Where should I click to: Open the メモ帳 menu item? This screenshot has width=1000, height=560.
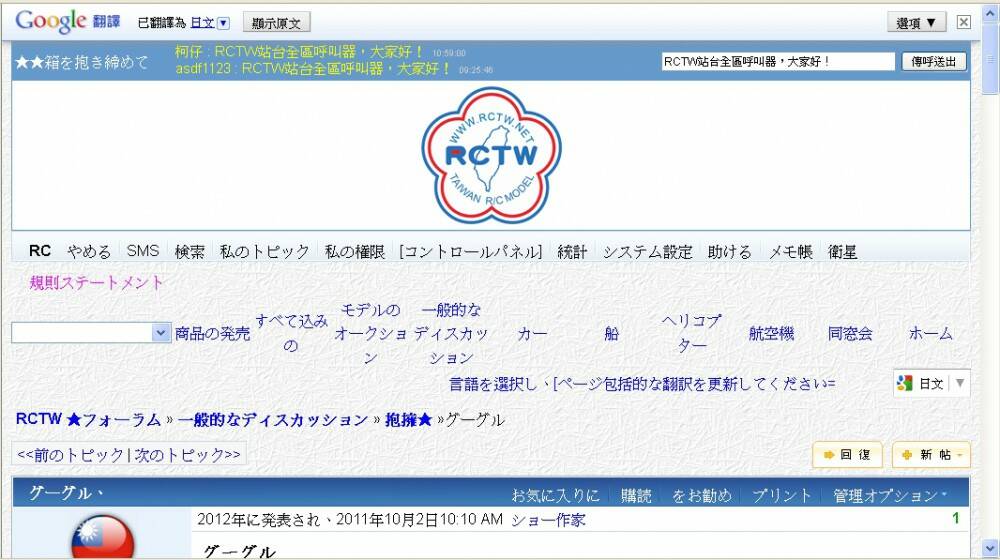790,252
